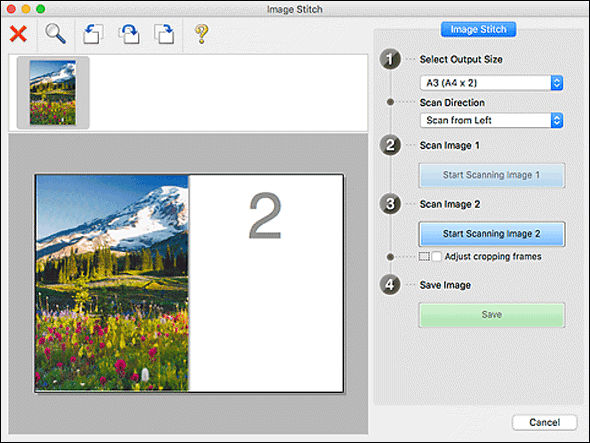
Task: Click the cropping frame icon beside checkbox
Action: click(424, 257)
